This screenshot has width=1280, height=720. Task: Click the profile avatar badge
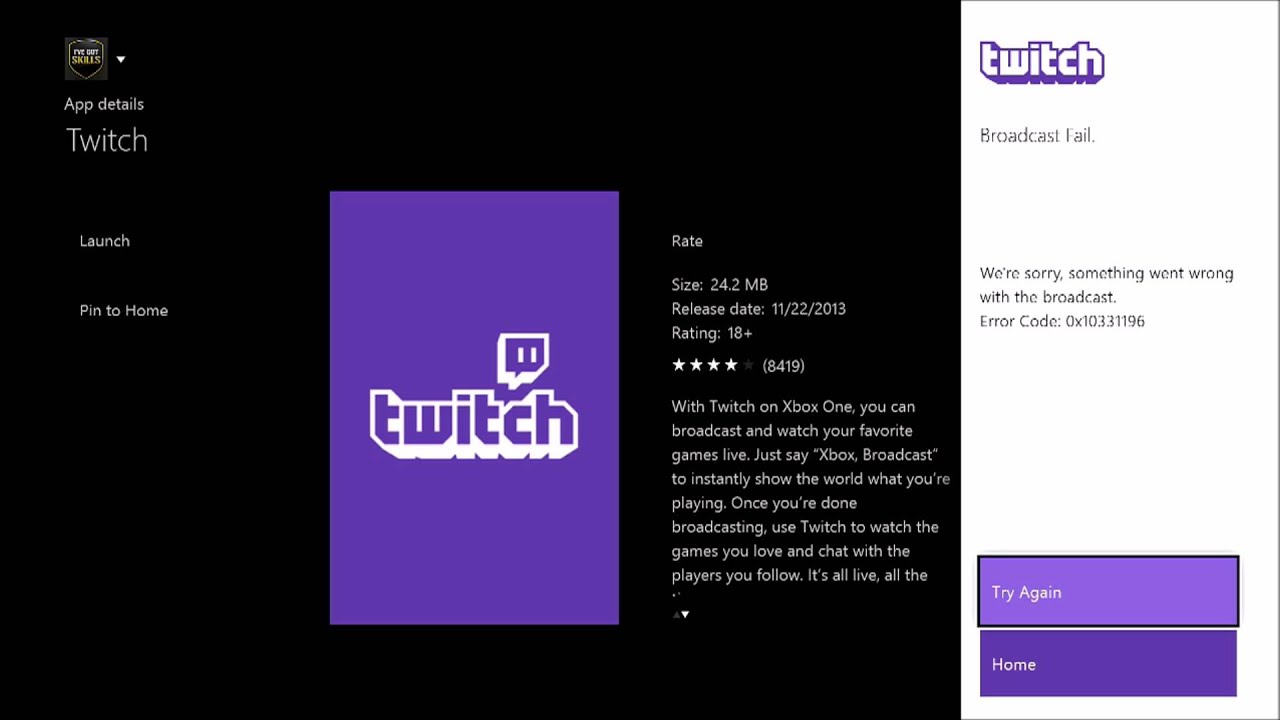point(85,59)
